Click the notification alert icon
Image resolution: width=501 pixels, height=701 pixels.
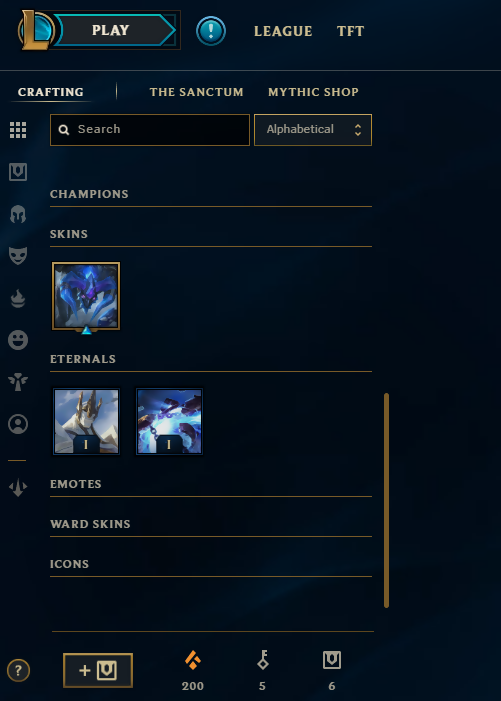(x=211, y=31)
